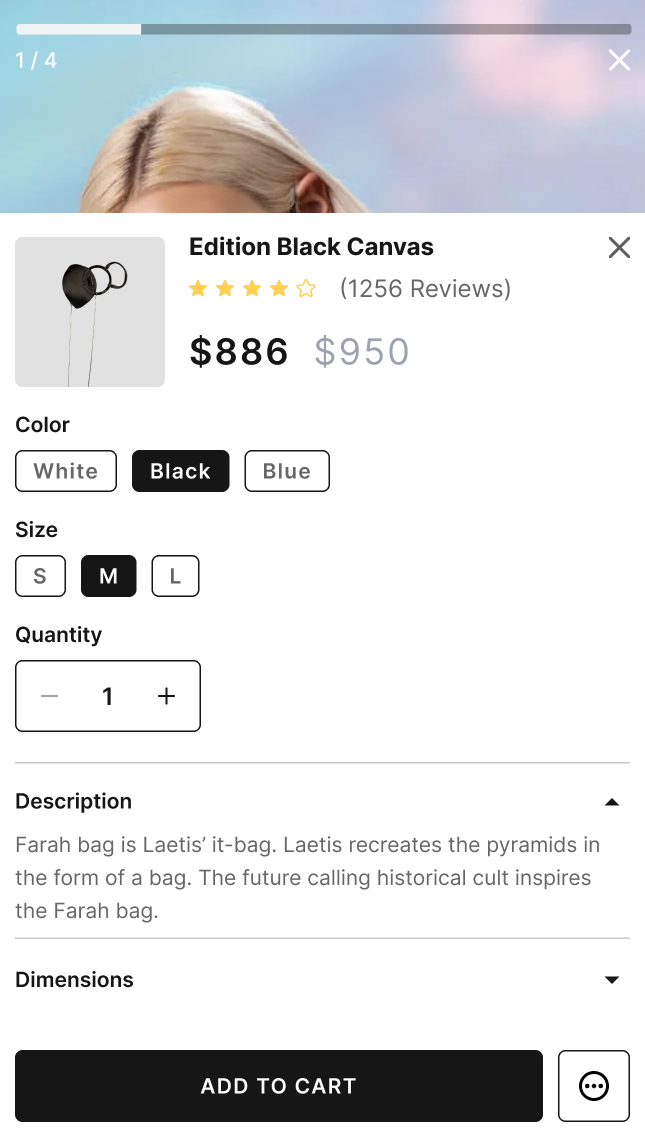Pick size L

pos(175,576)
